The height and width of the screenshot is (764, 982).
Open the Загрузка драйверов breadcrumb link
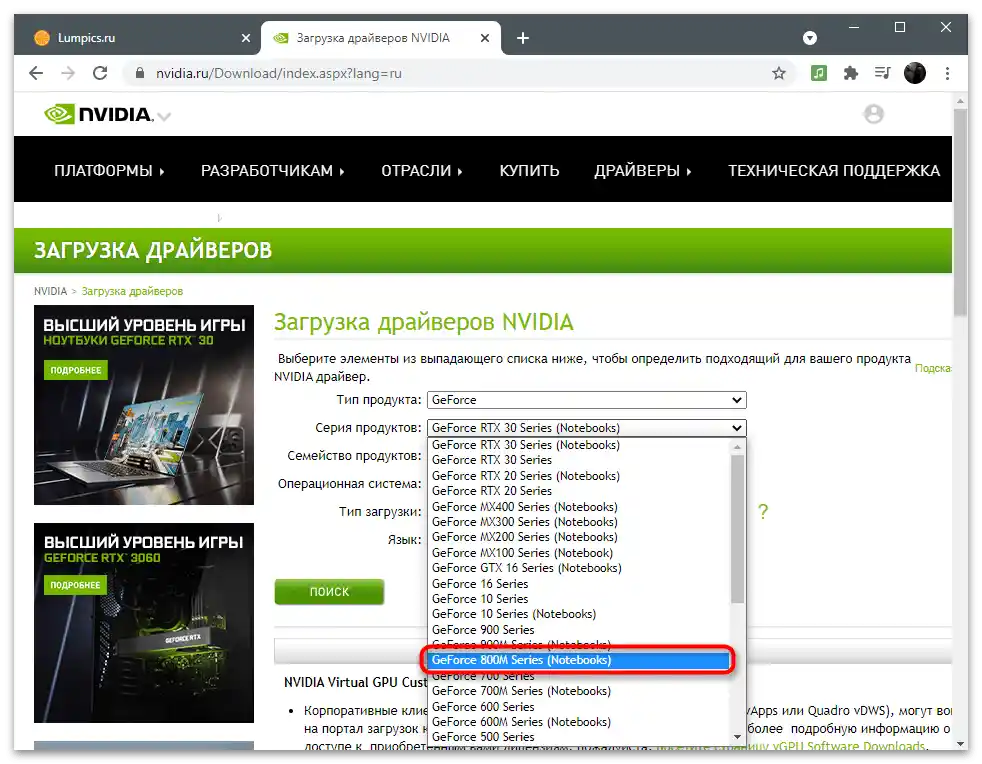[x=132, y=291]
